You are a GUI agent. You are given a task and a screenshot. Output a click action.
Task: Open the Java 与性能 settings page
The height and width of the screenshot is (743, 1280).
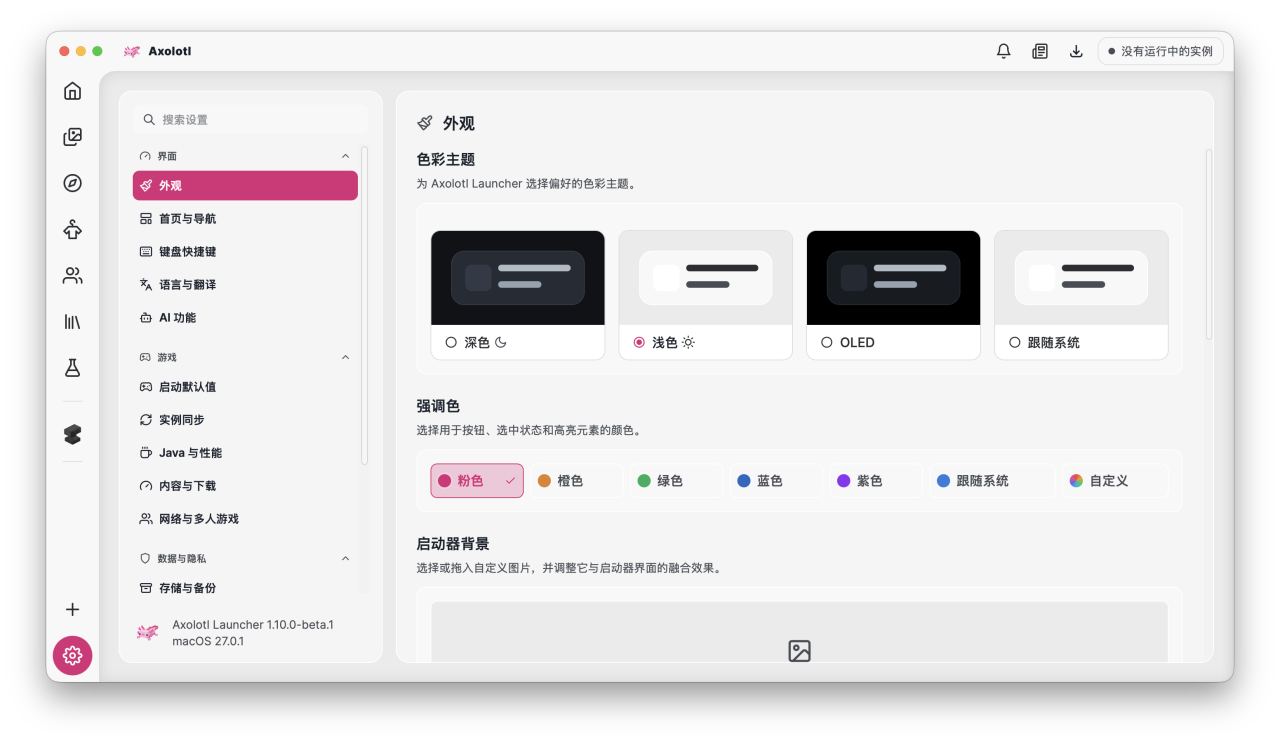pos(245,452)
